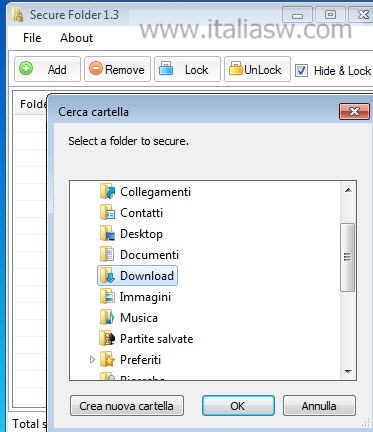Select the Musica folder icon
Screen dimensions: 373x432
pyautogui.click(x=107, y=318)
